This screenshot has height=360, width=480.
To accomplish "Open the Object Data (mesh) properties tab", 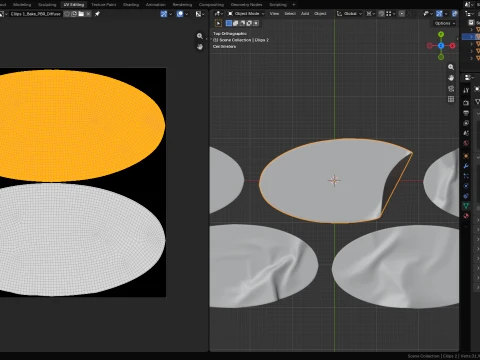I will pos(466,206).
